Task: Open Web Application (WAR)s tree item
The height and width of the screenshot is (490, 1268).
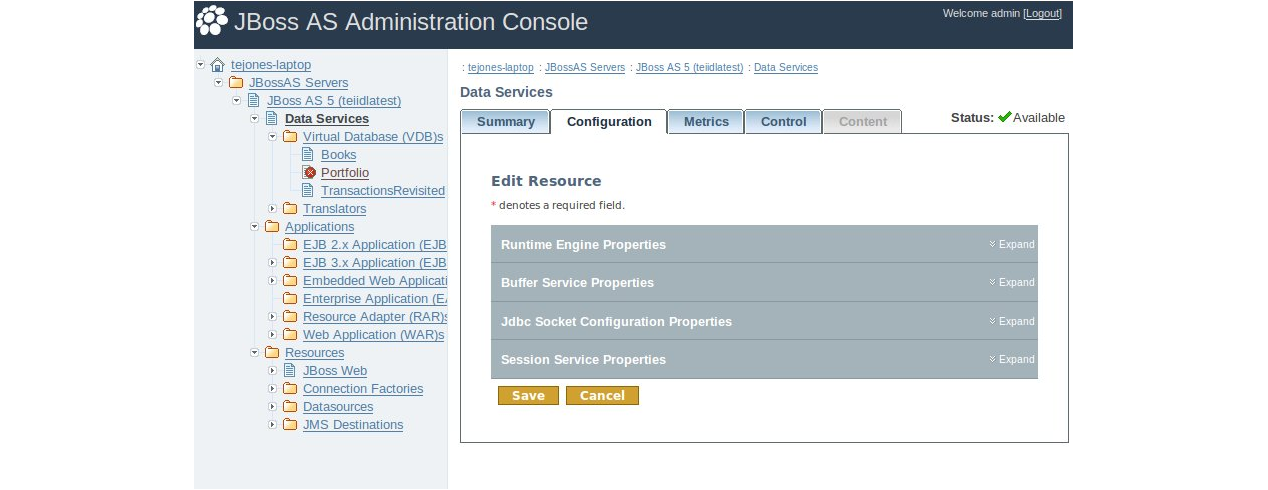Action: [x=374, y=335]
